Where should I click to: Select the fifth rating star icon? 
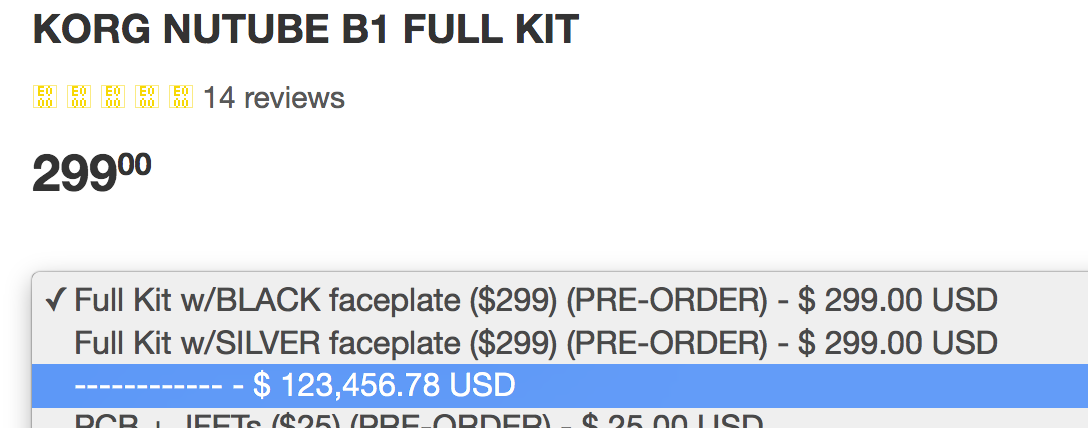(180, 96)
